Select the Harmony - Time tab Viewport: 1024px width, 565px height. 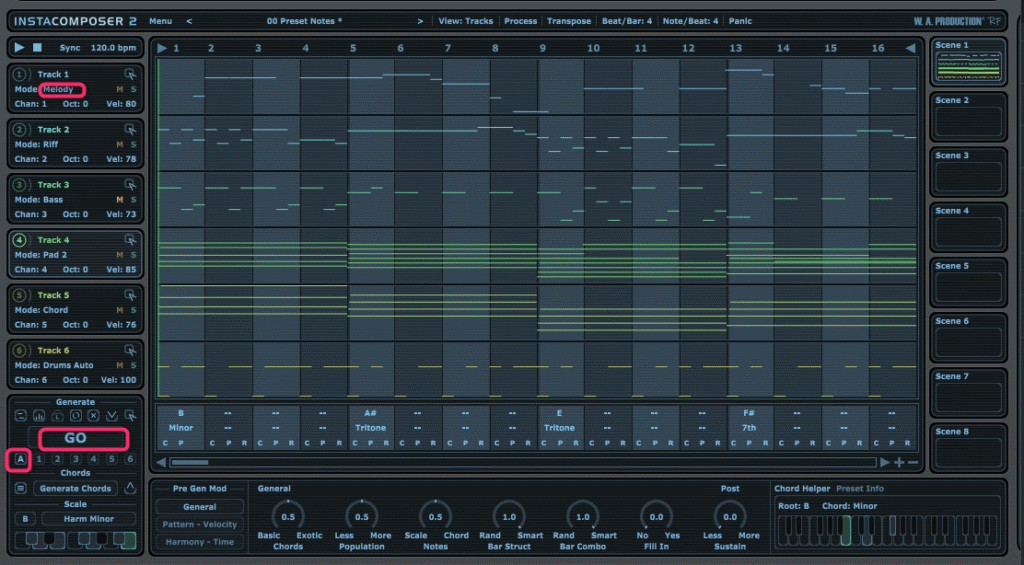point(200,542)
